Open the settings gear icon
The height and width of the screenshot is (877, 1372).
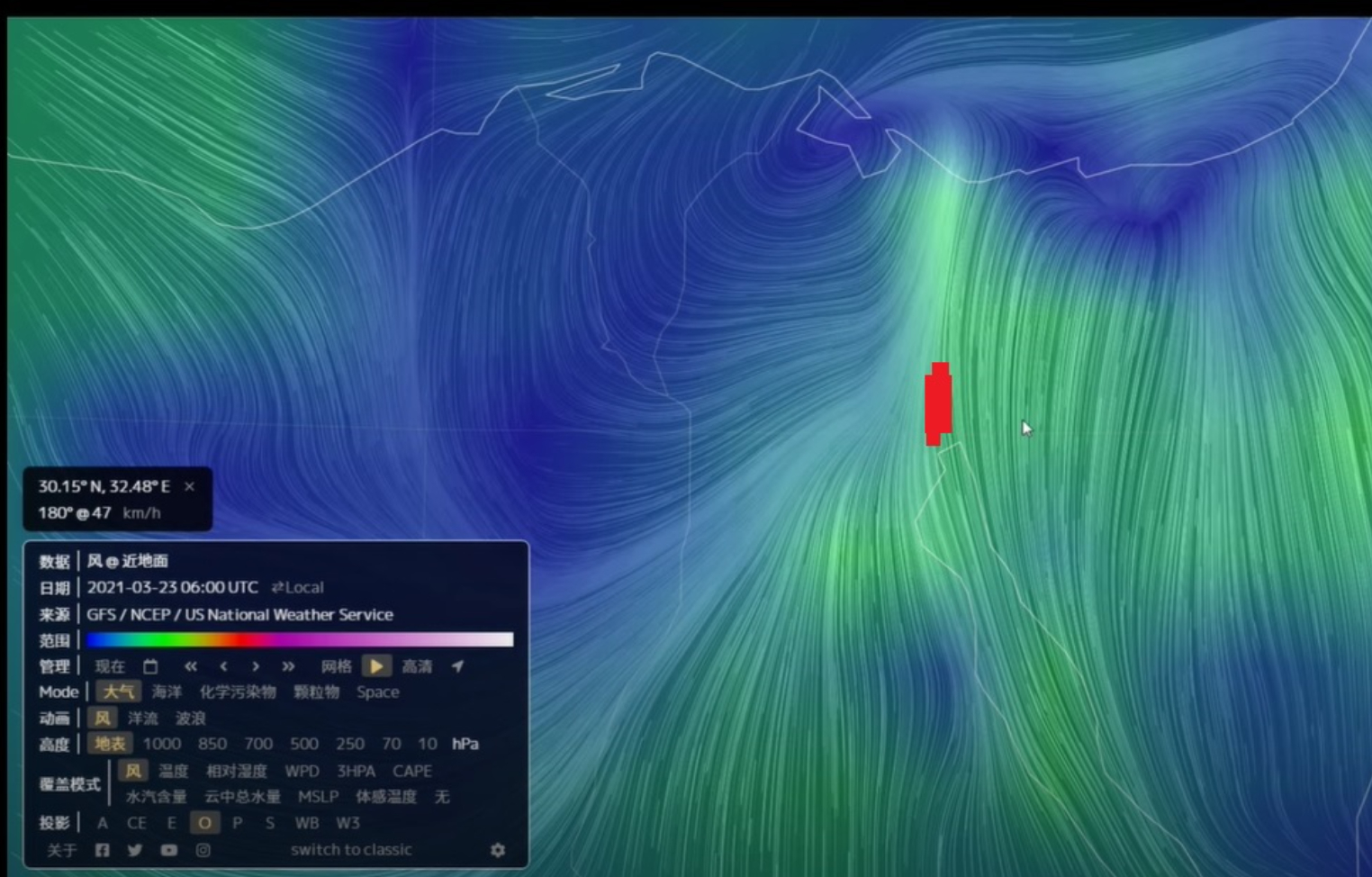click(498, 850)
